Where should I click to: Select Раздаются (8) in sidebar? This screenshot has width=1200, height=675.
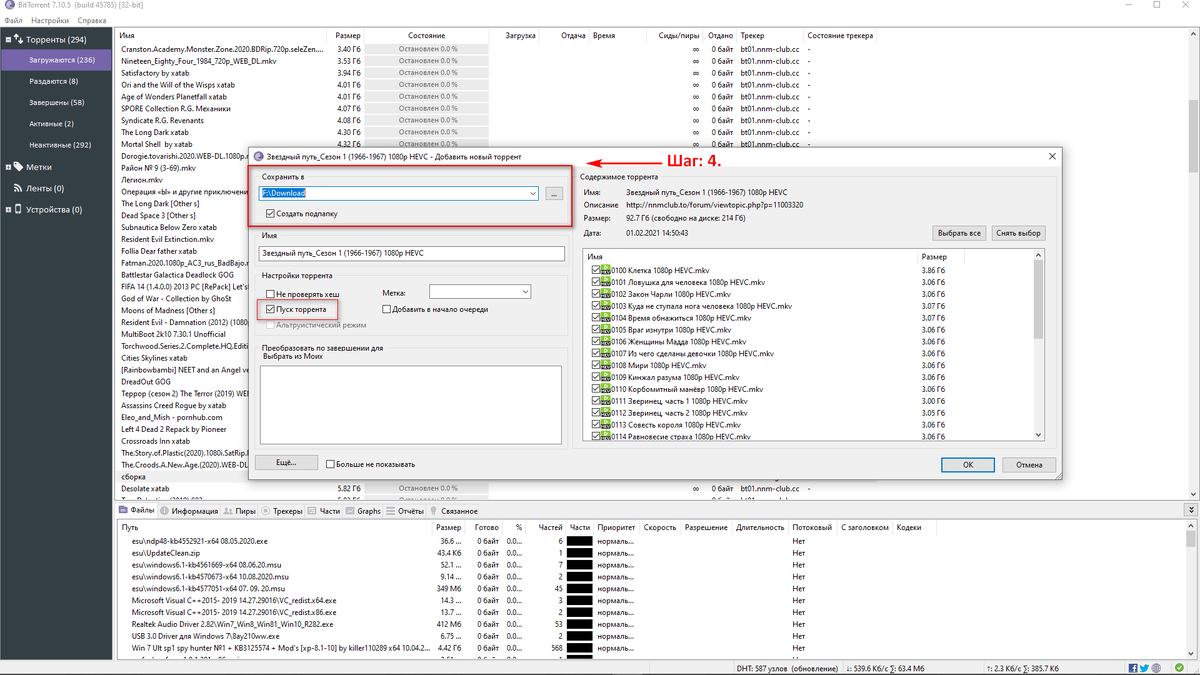click(x=54, y=81)
